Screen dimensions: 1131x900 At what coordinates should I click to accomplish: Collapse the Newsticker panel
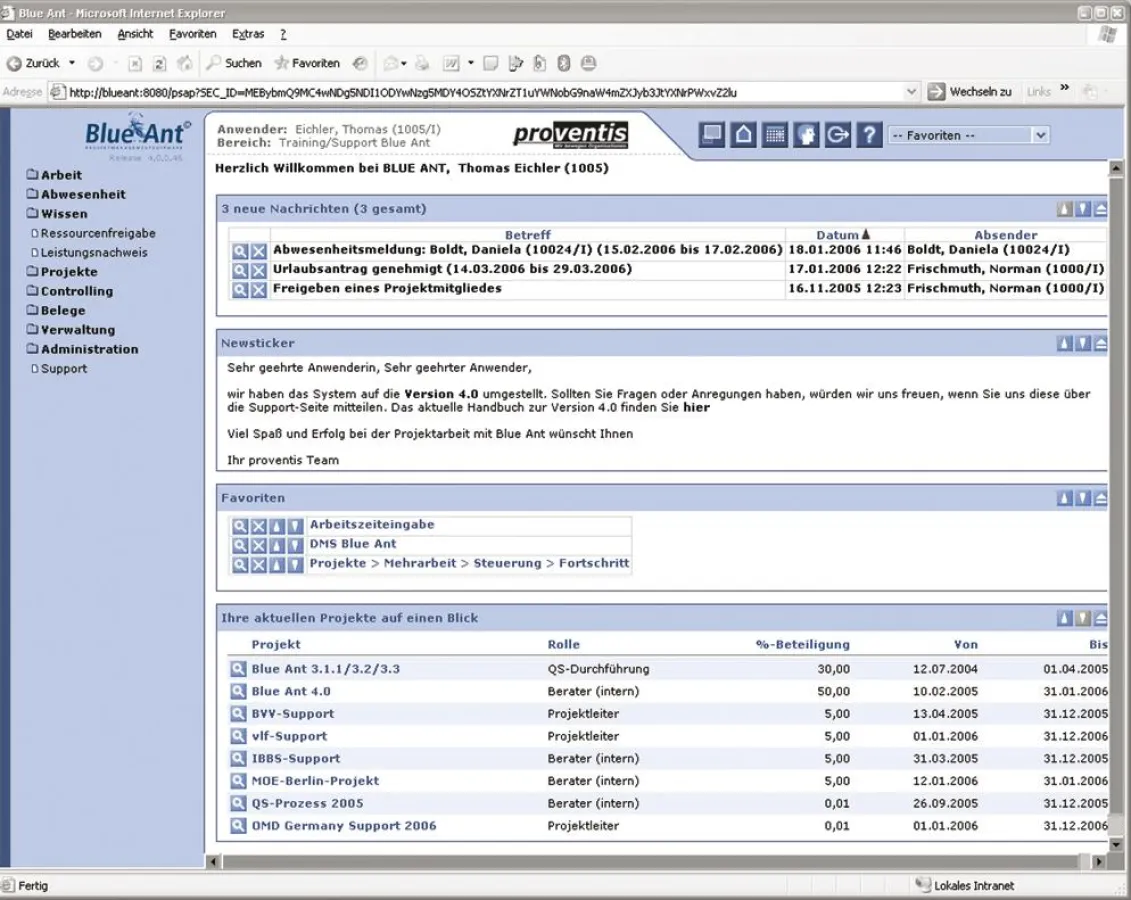point(1100,343)
